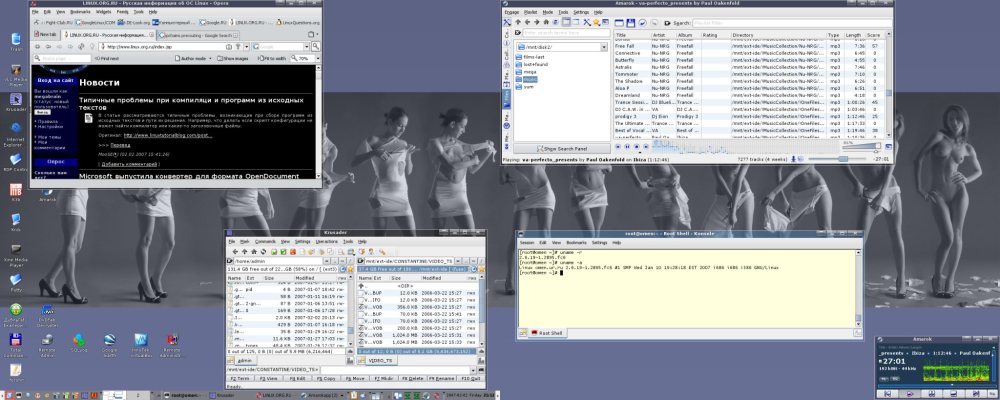Open Amarok /mnt/disk2/ path dropdown
1000x400 pixels.
604,47
